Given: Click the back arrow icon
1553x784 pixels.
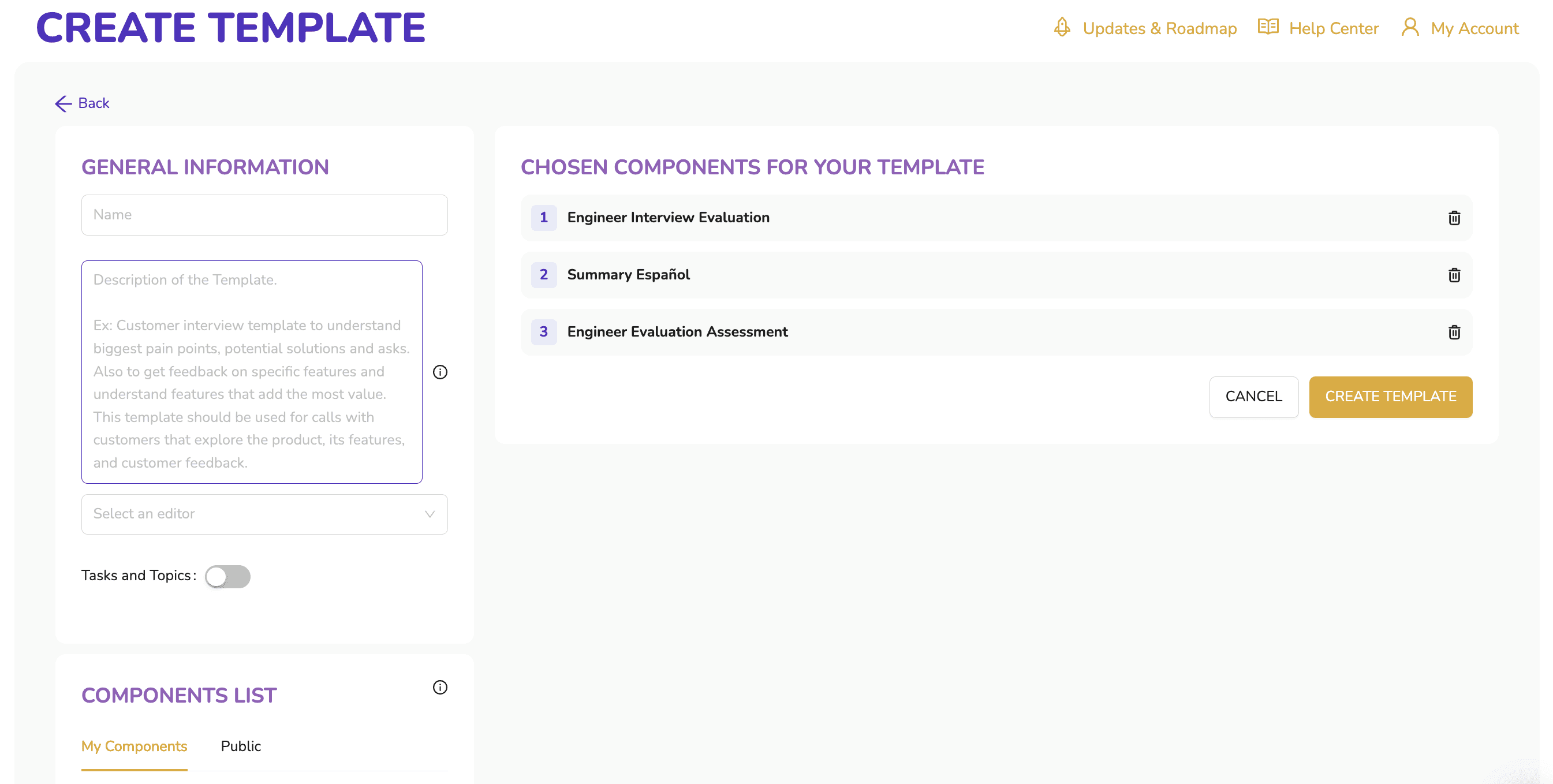Looking at the screenshot, I should tap(64, 104).
